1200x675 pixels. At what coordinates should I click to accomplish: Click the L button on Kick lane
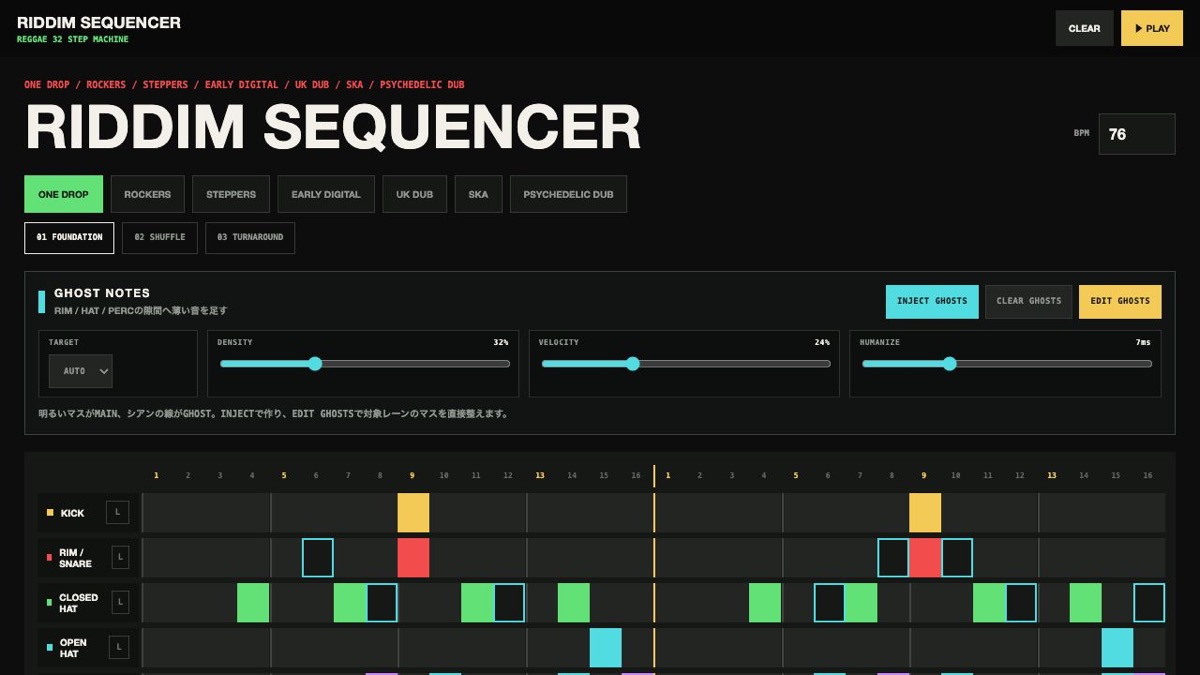tap(118, 513)
